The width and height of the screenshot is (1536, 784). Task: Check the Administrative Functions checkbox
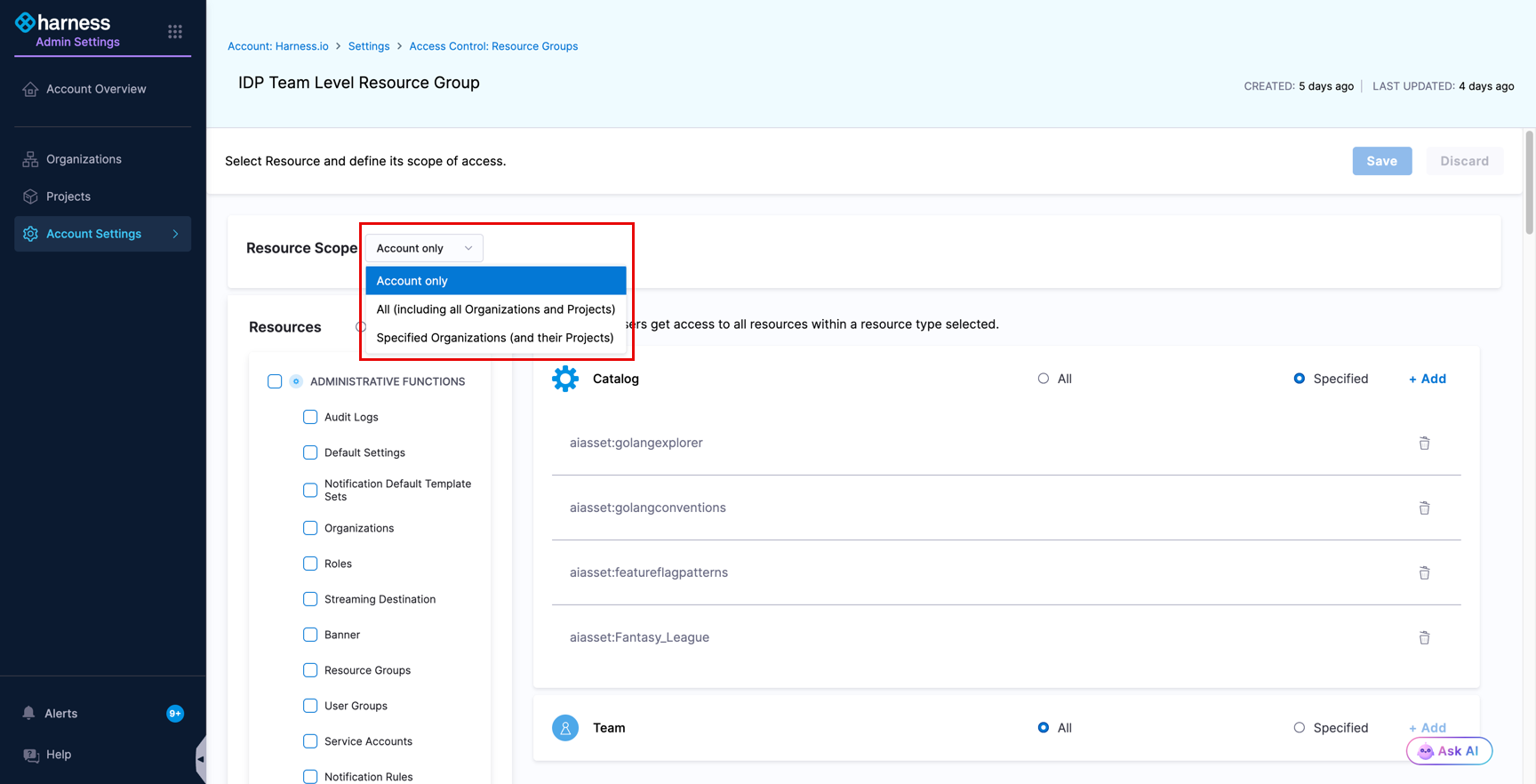pyautogui.click(x=275, y=381)
